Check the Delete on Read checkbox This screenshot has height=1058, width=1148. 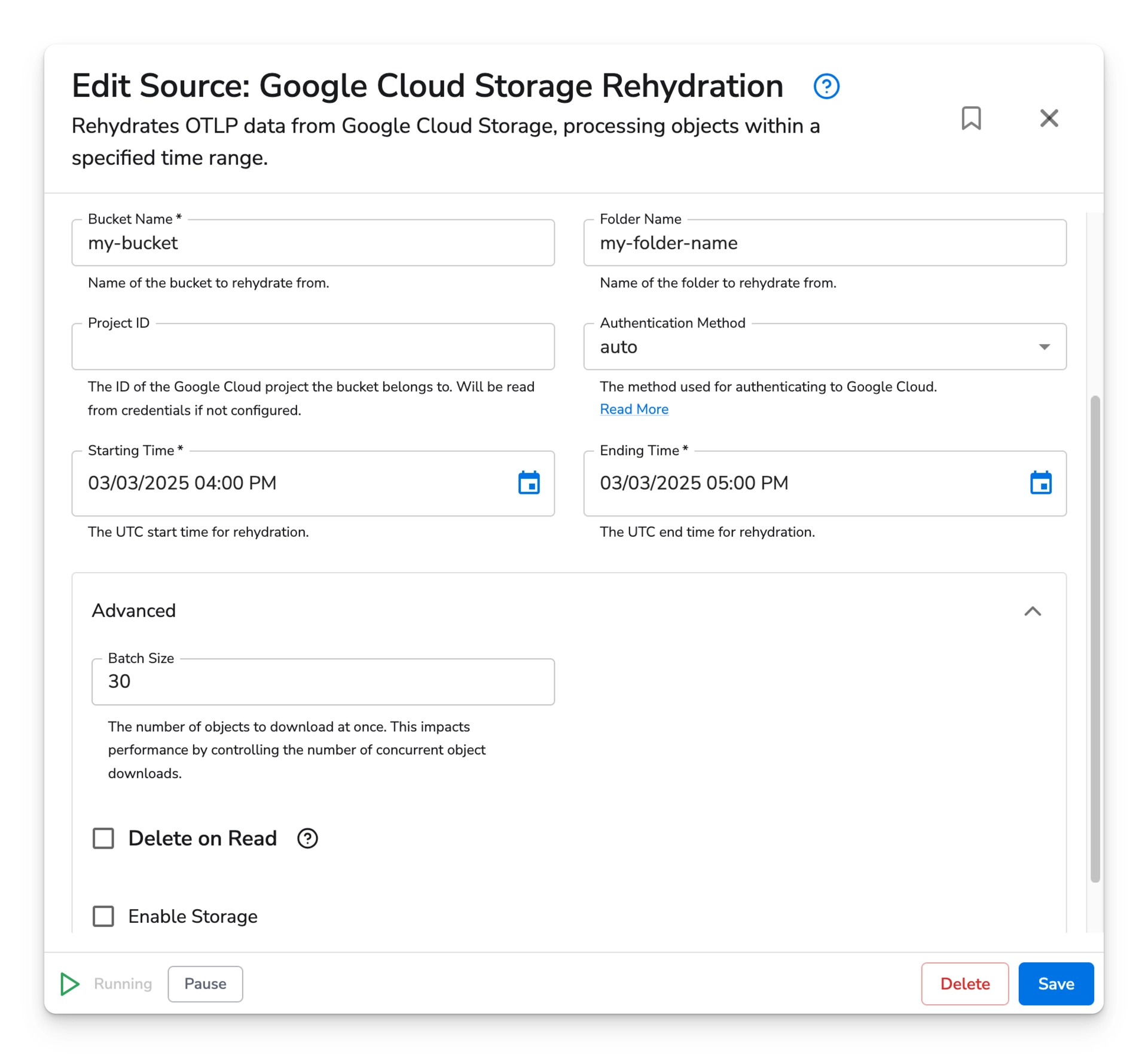(103, 839)
